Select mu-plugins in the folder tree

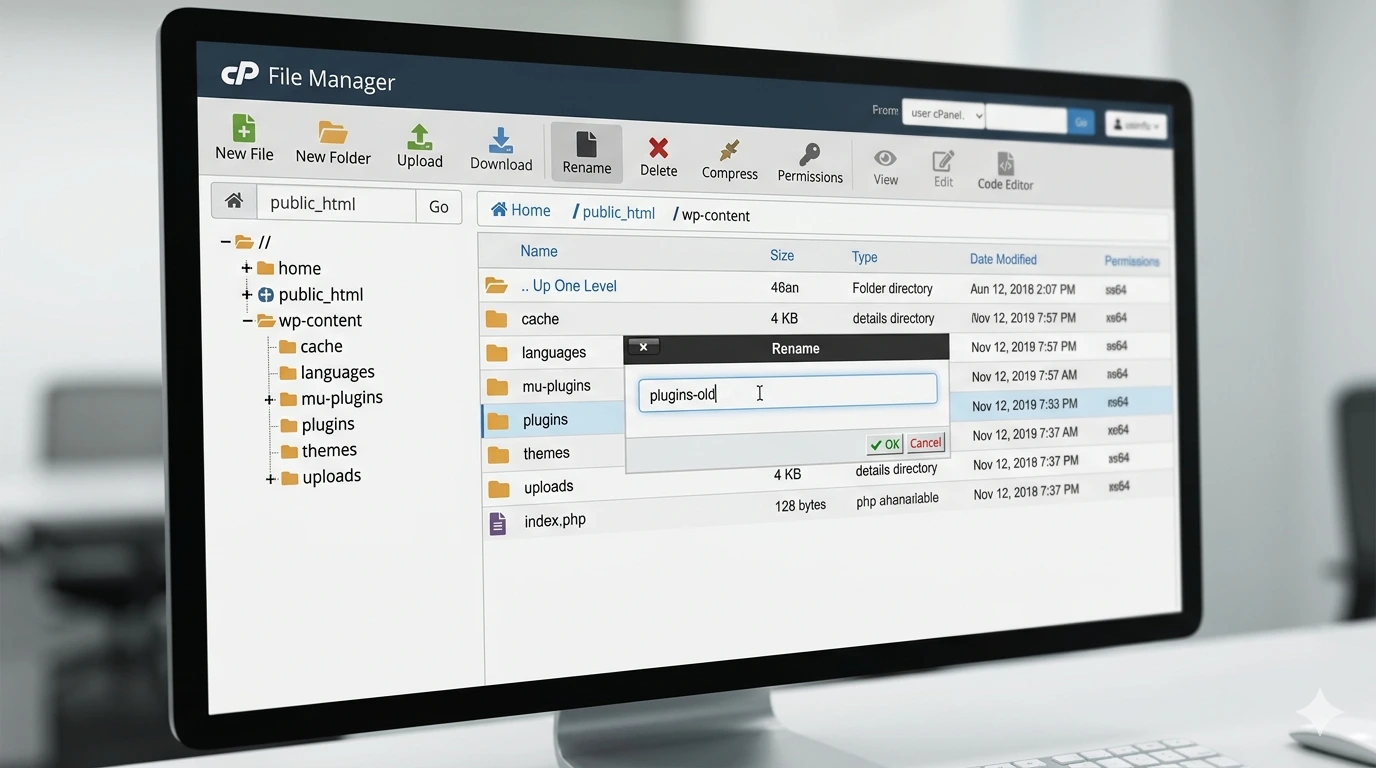coord(342,398)
